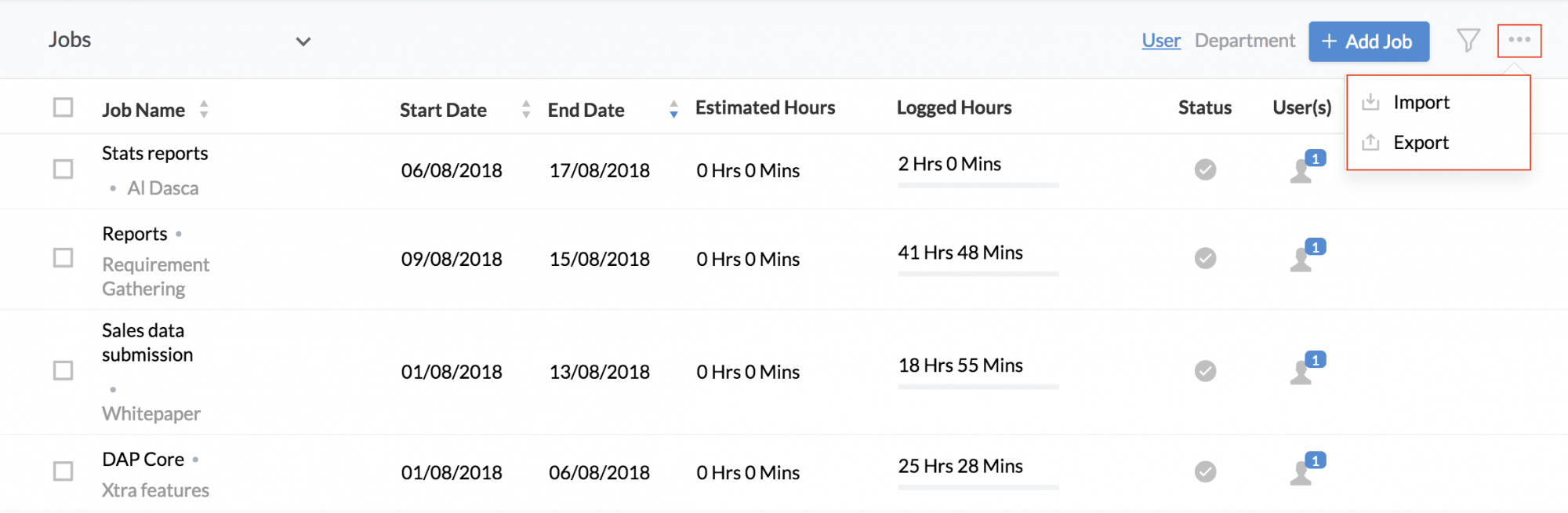
Task: Click logged hours bar for Reports job
Action: coord(978,274)
